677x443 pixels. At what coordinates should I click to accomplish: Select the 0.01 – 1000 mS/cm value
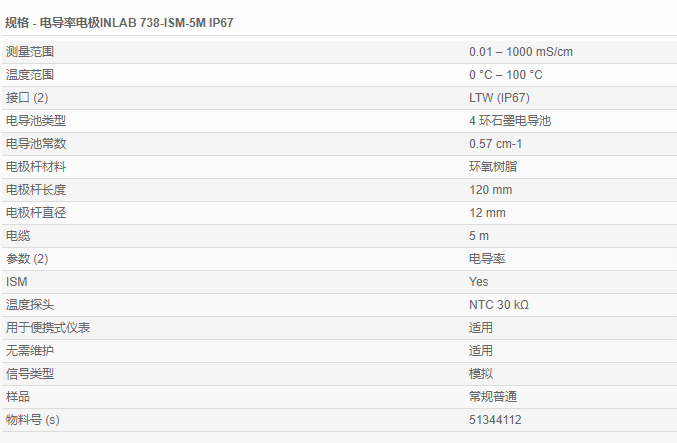520,51
